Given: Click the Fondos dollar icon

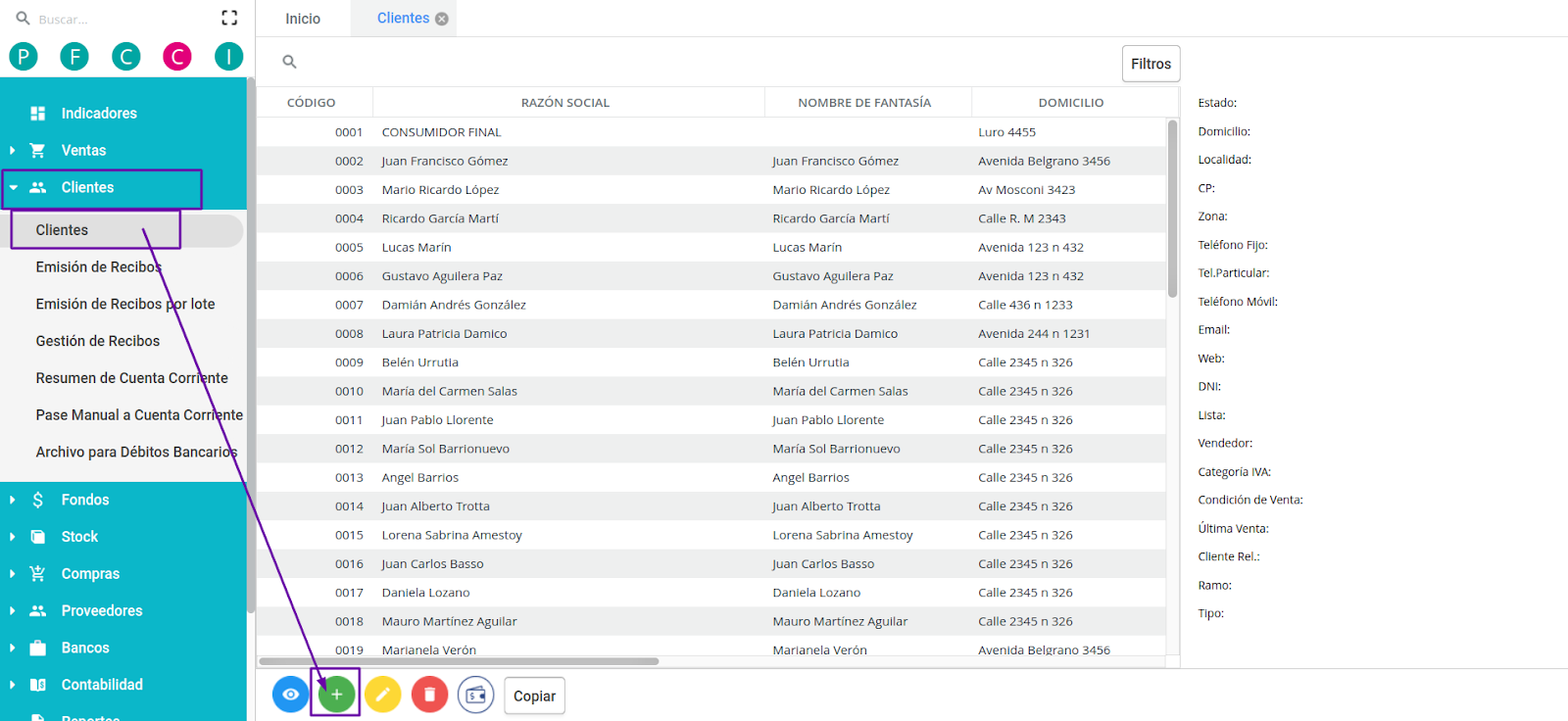Looking at the screenshot, I should click(x=38, y=500).
